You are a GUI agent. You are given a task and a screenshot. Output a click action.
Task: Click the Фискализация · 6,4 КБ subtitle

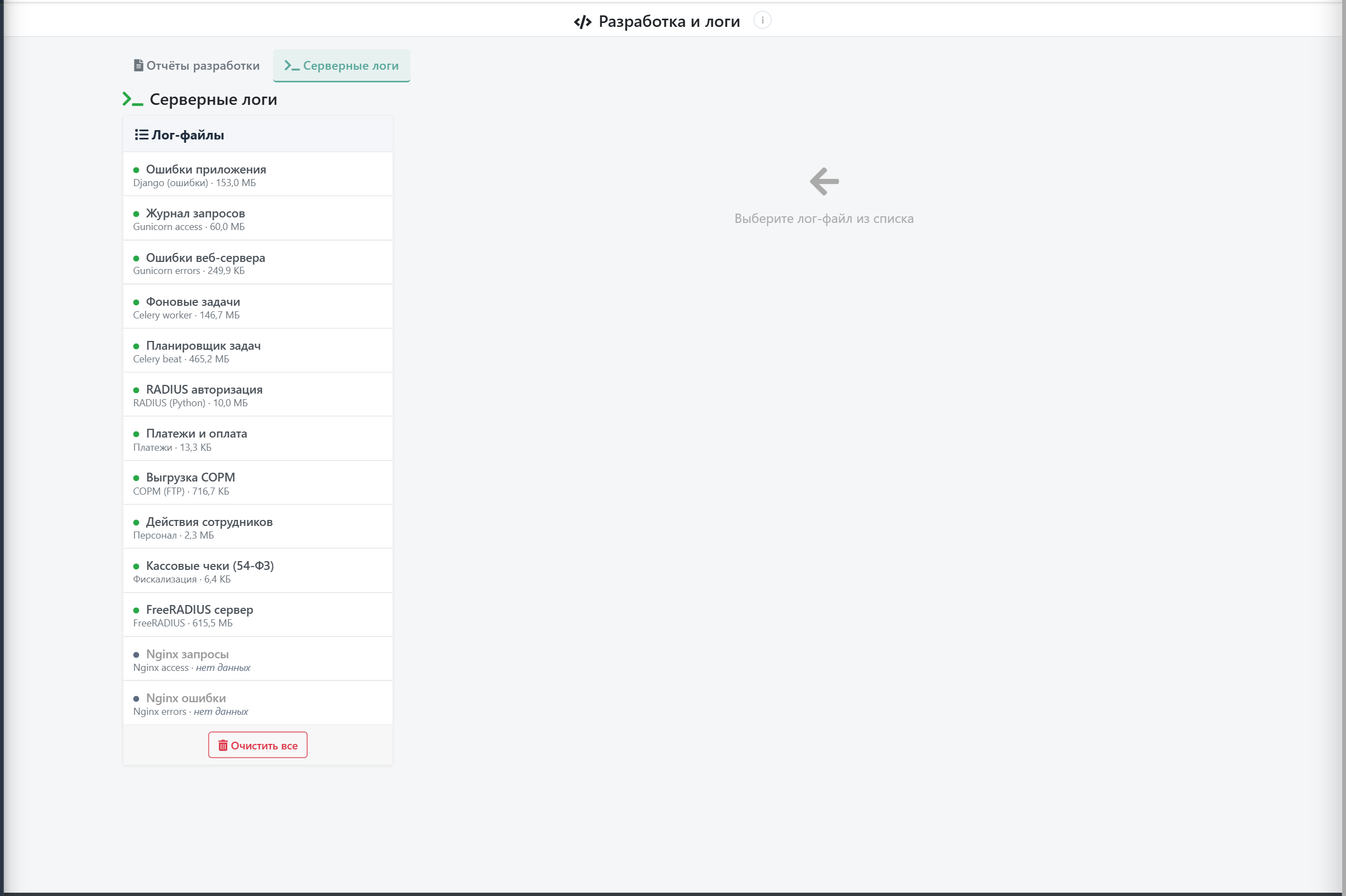click(182, 579)
